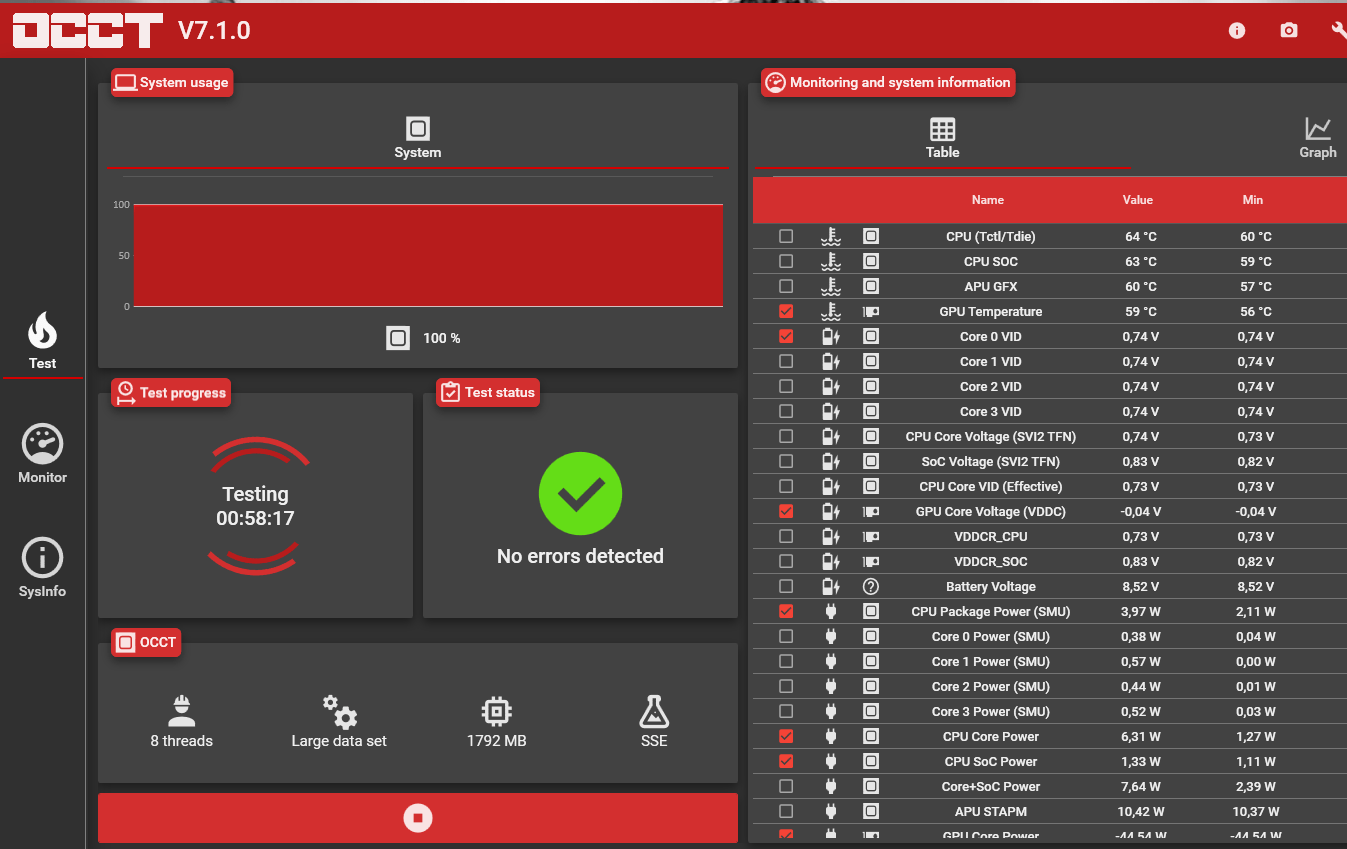Select the Table view tab
Screen dimensions: 1347x849
coord(943,138)
